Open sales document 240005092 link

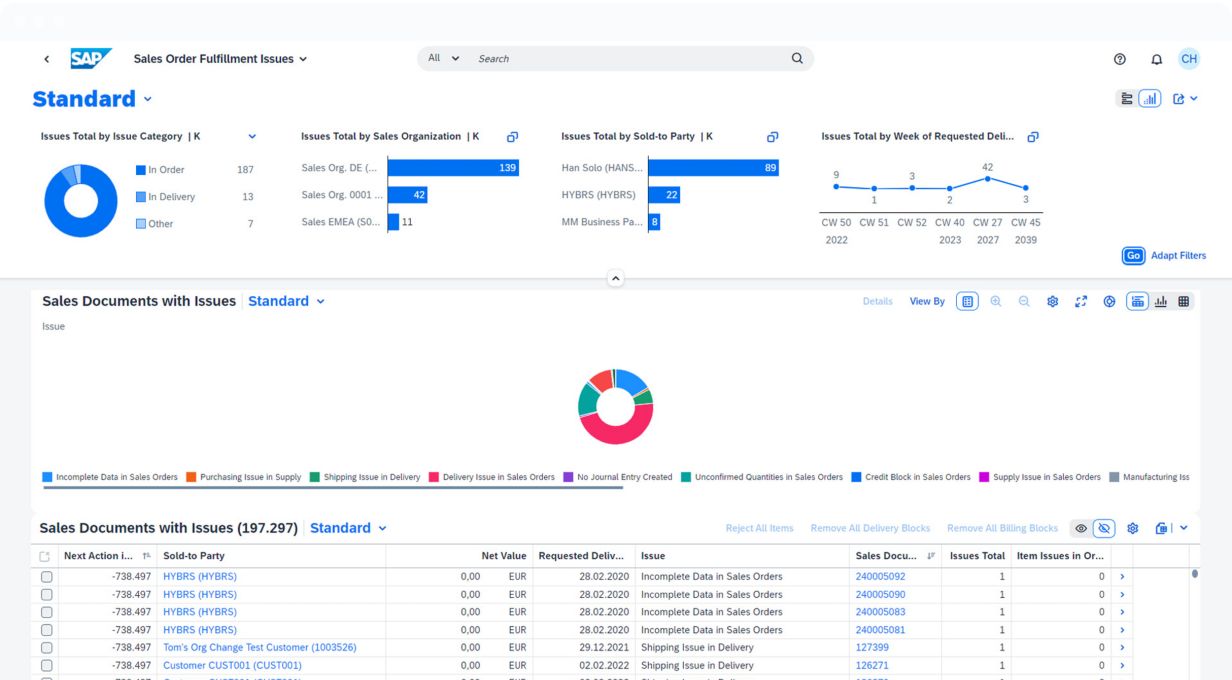[880, 577]
